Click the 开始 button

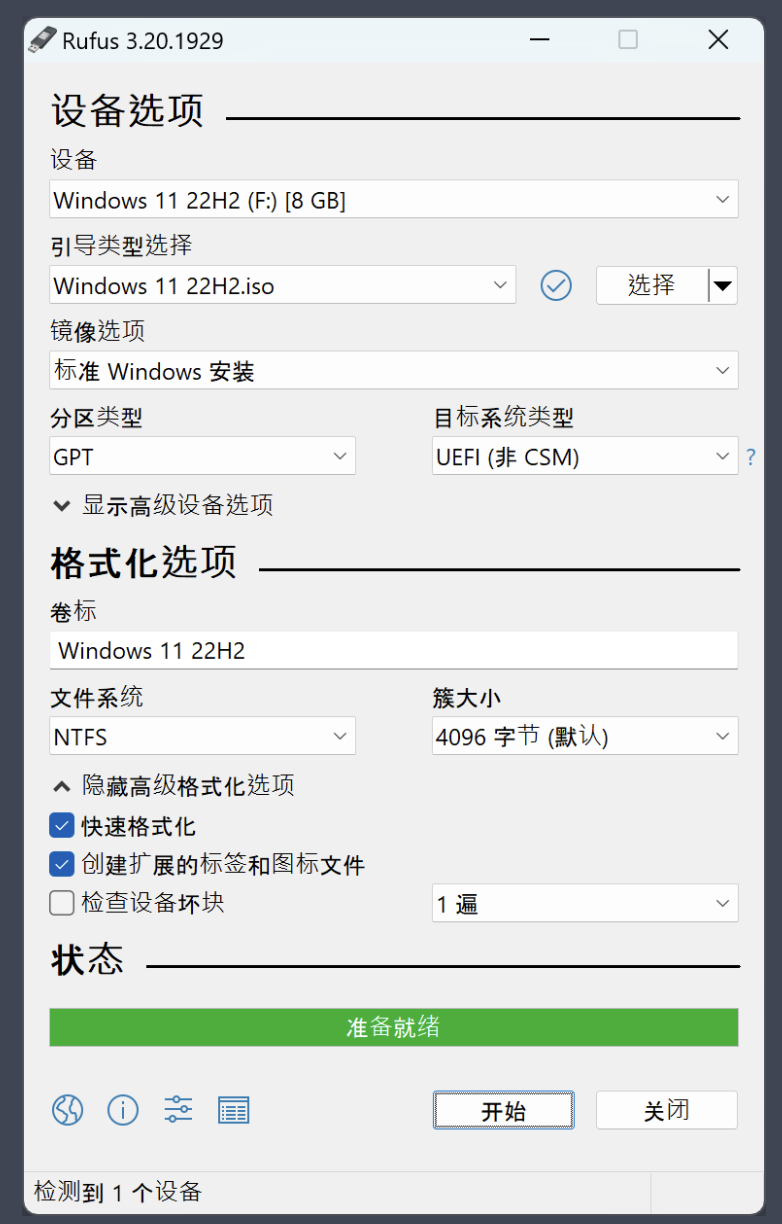503,1111
